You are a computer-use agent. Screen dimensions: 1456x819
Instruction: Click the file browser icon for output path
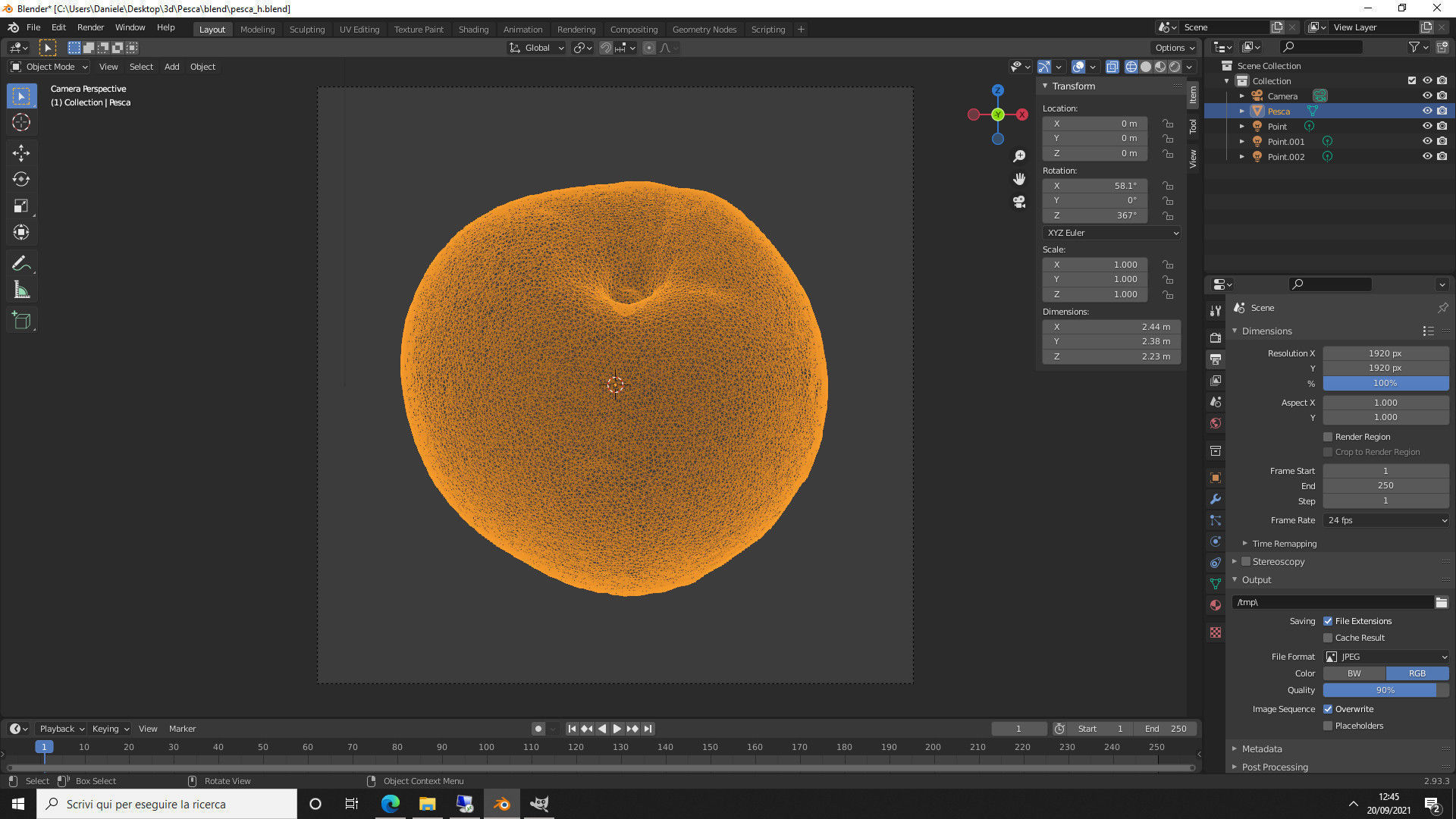[x=1442, y=602]
